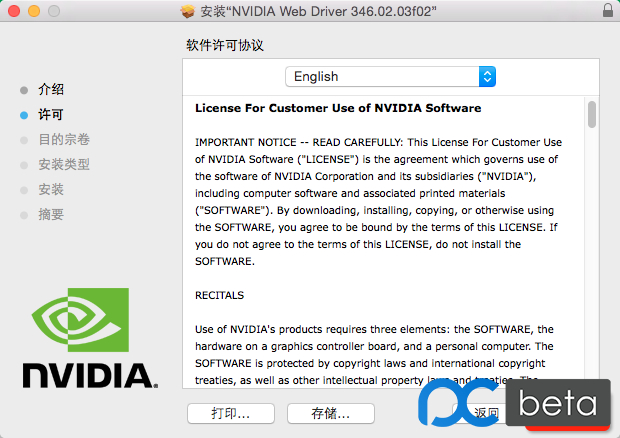
Task: Select the 许可 step in the sidebar
Action: [x=51, y=115]
